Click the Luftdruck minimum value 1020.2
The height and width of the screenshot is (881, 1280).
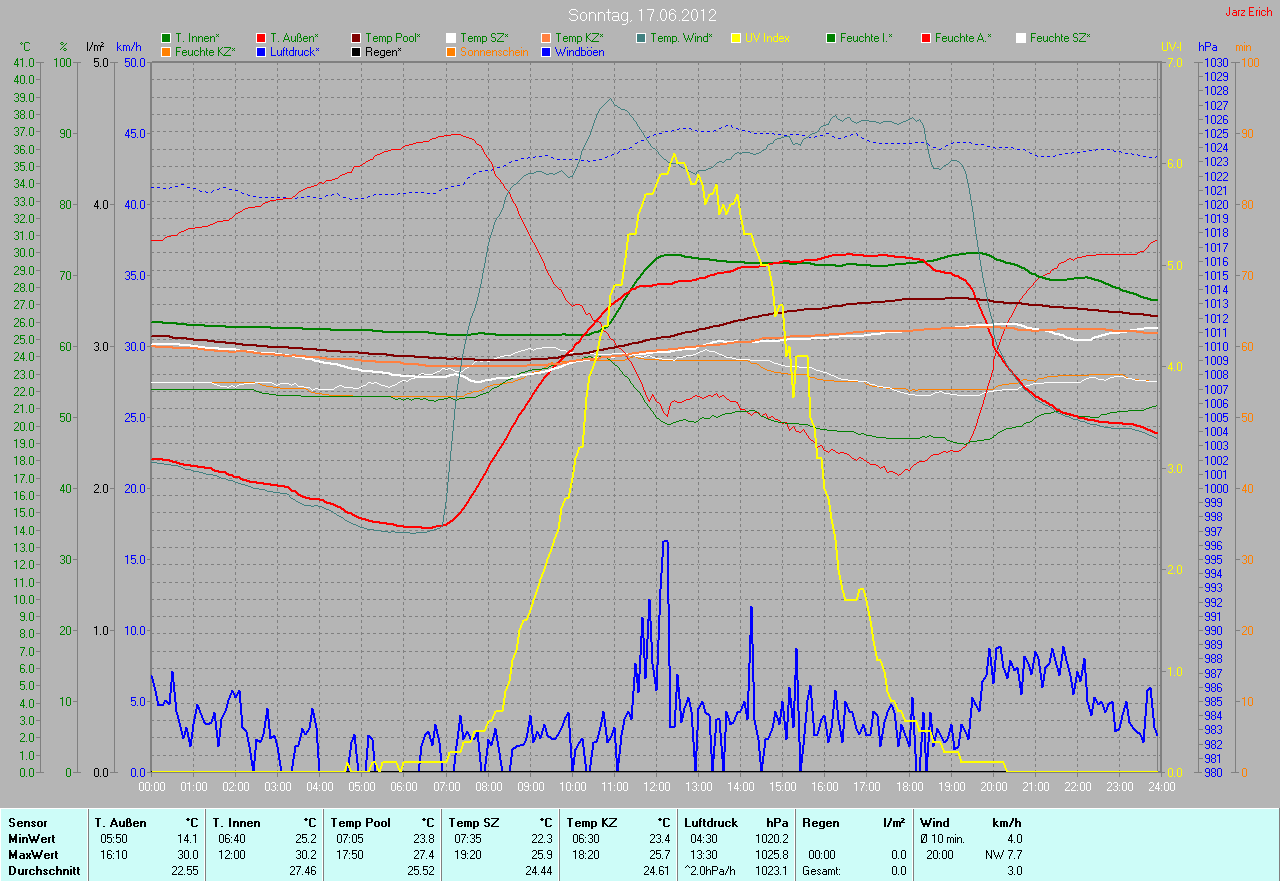tap(772, 839)
